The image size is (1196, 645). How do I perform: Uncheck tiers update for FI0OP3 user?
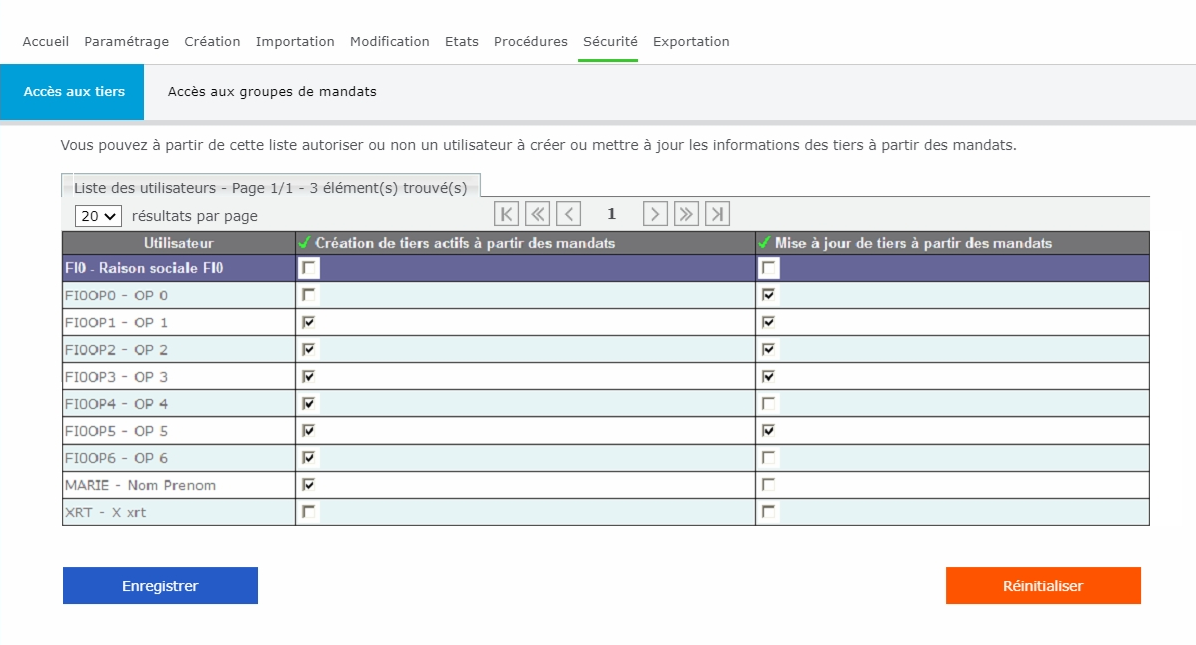coord(769,376)
